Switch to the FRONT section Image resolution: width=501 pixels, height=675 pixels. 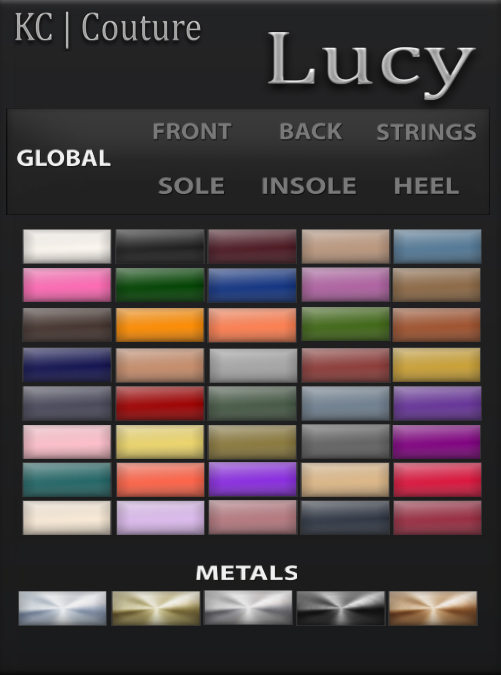[x=192, y=131]
